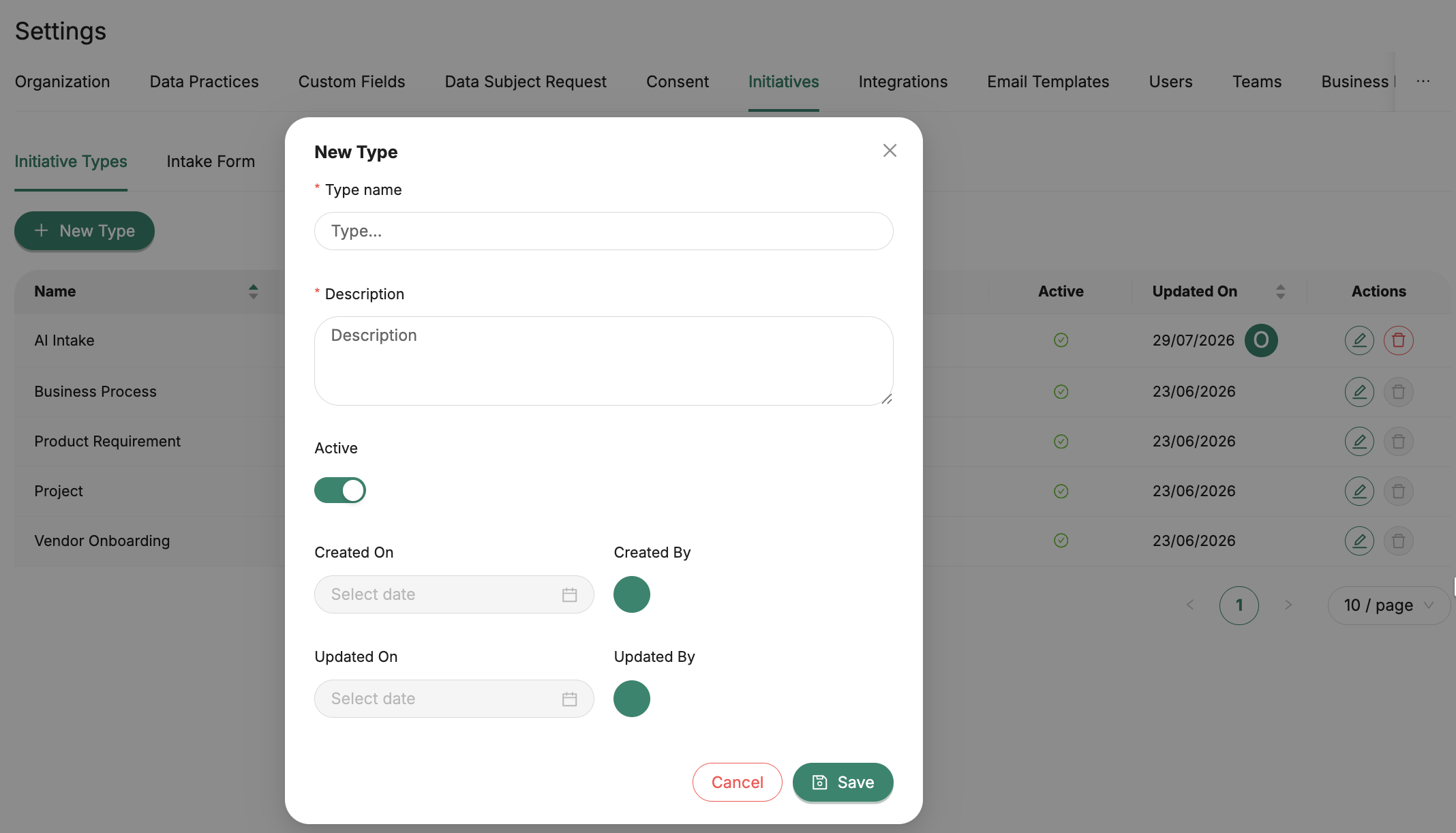Go to the next page arrow
Screen dimensions: 1456x833
(1288, 605)
